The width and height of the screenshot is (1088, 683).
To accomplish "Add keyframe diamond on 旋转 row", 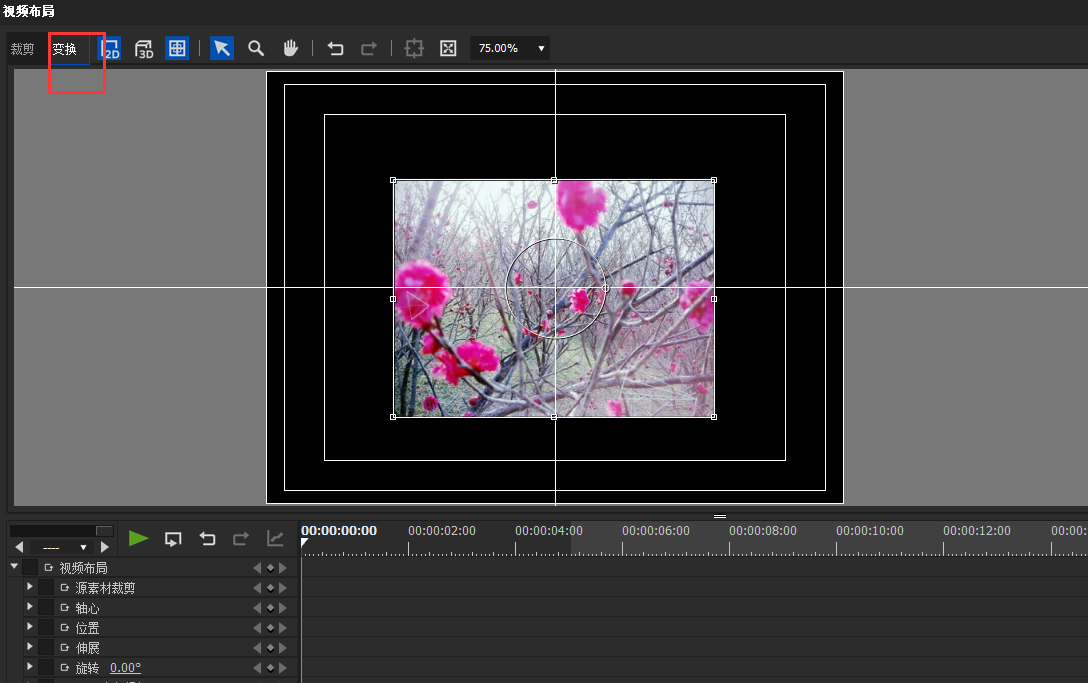I will (270, 668).
